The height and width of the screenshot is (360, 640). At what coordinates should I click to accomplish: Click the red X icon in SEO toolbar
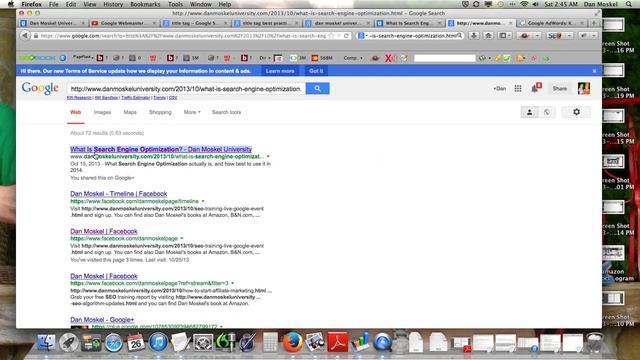pos(388,58)
